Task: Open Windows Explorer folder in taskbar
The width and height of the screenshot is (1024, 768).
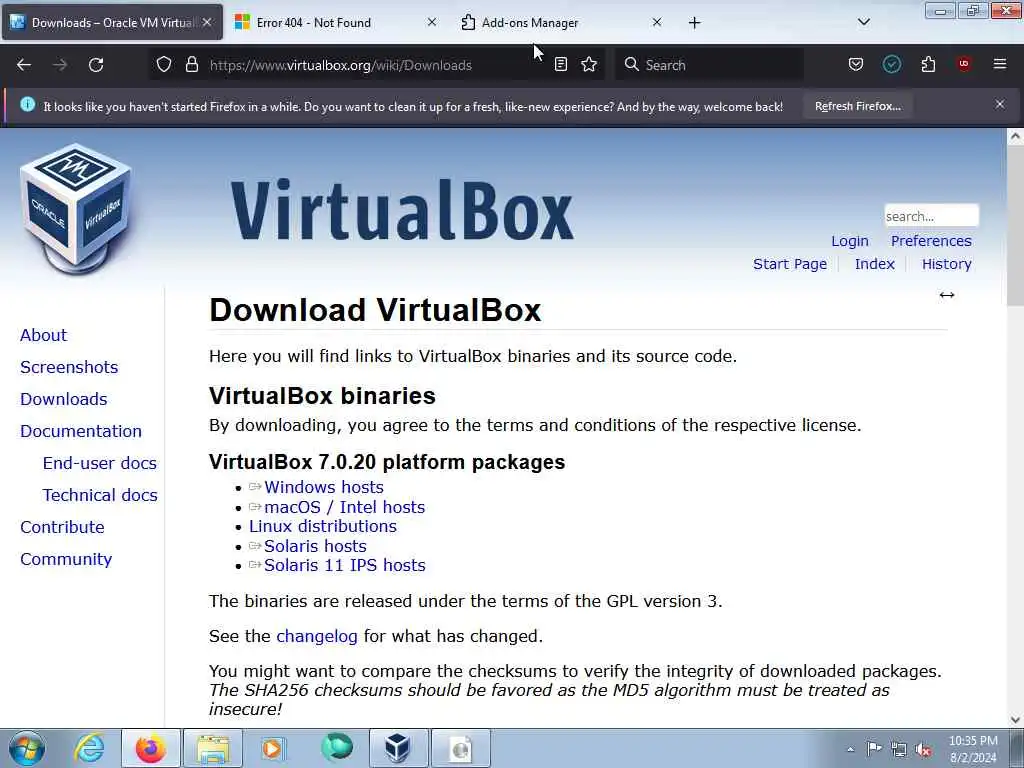Action: [213, 748]
